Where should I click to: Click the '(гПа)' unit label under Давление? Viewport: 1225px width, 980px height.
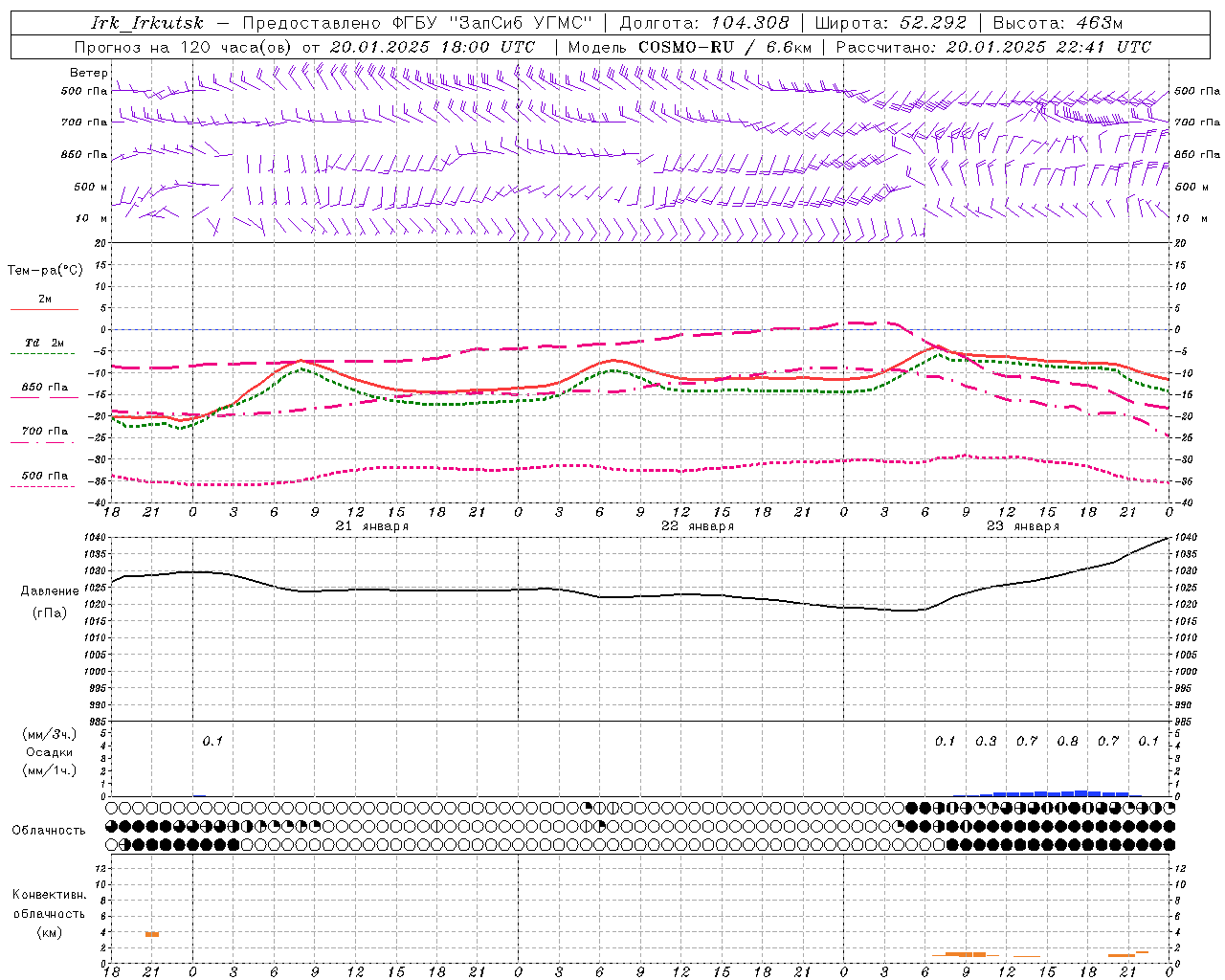50,613
